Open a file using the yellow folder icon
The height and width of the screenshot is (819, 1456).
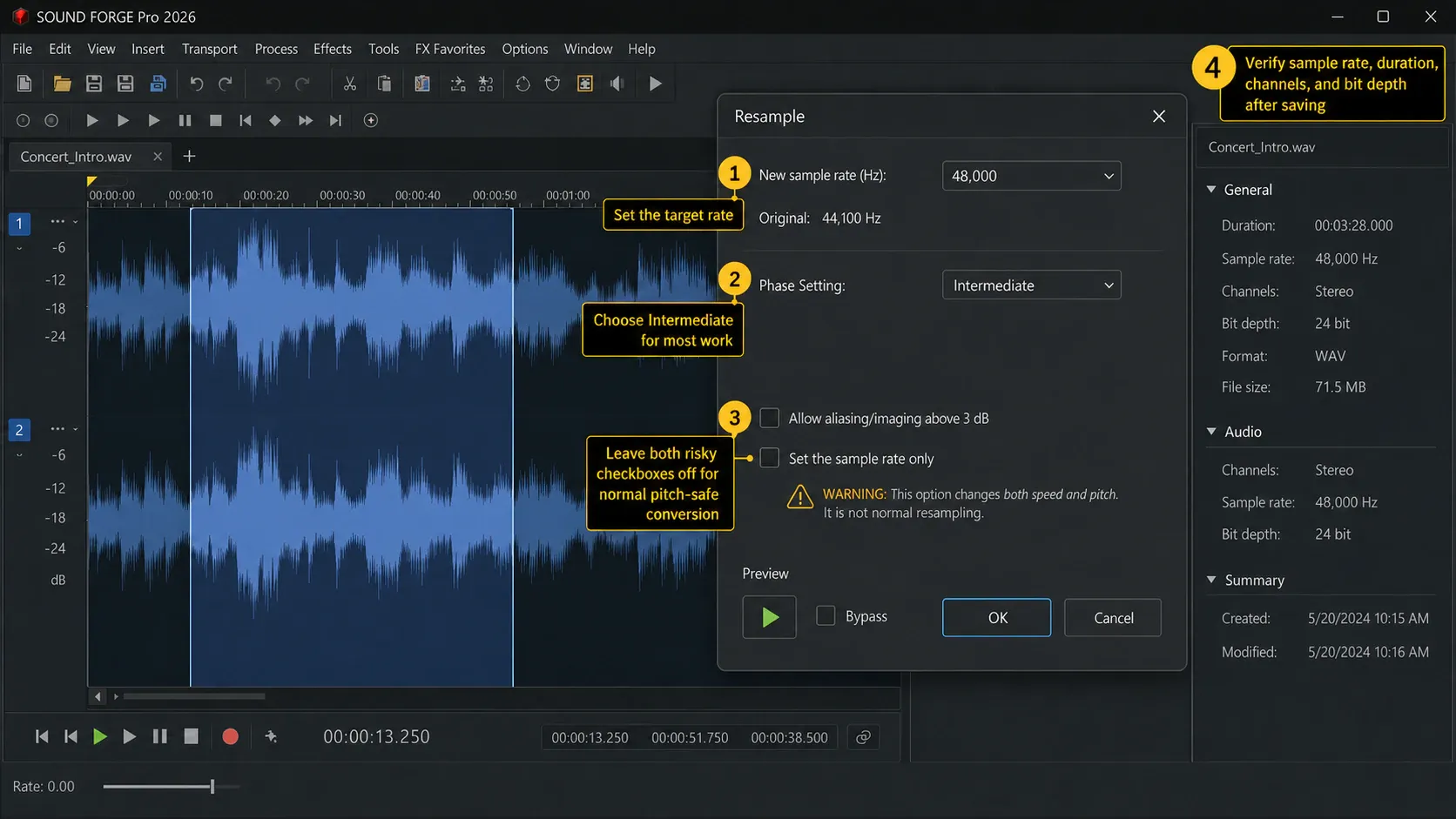point(62,84)
